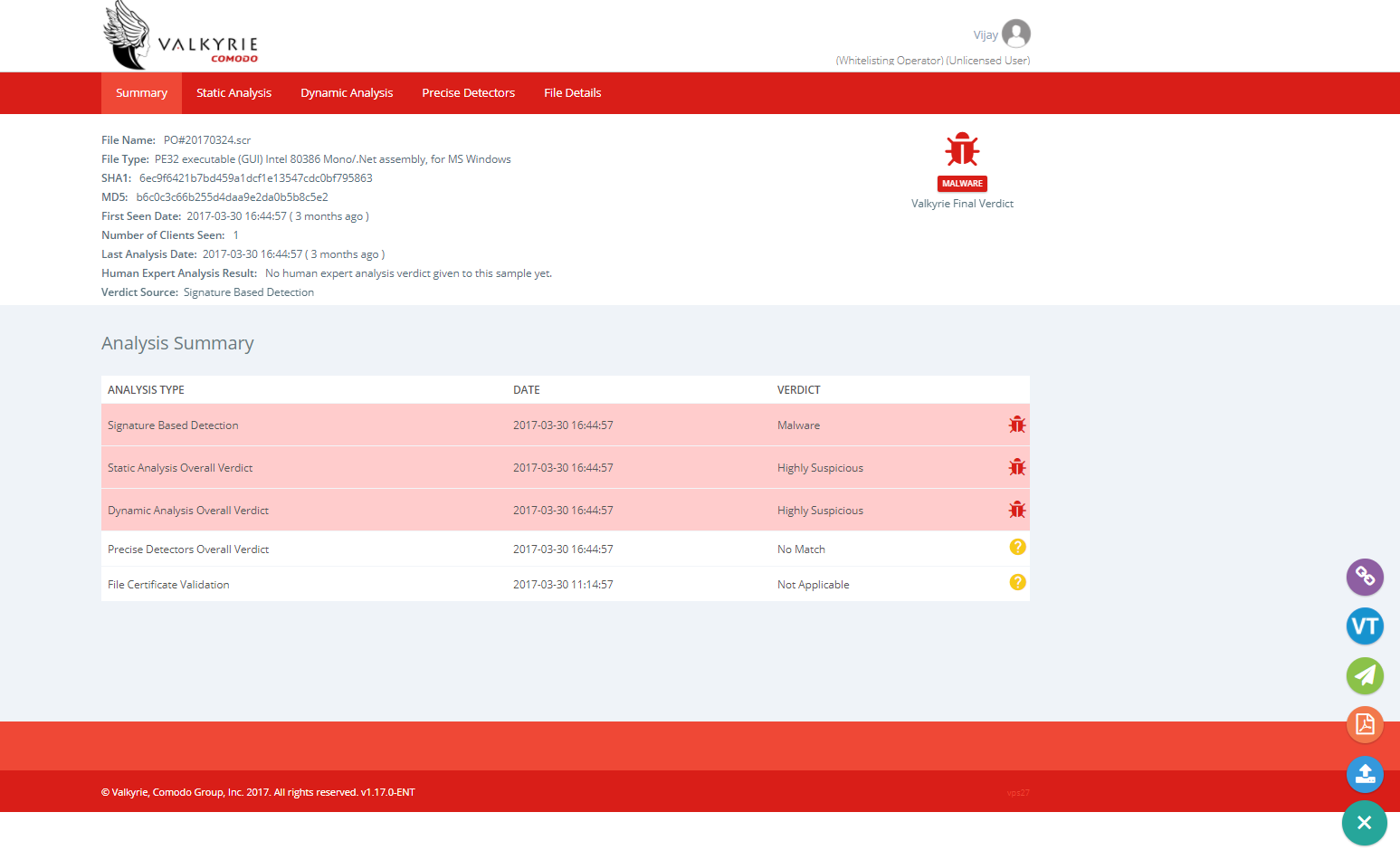This screenshot has width=1400, height=860.
Task: Click the Whitelisting Operator role text
Action: [890, 61]
